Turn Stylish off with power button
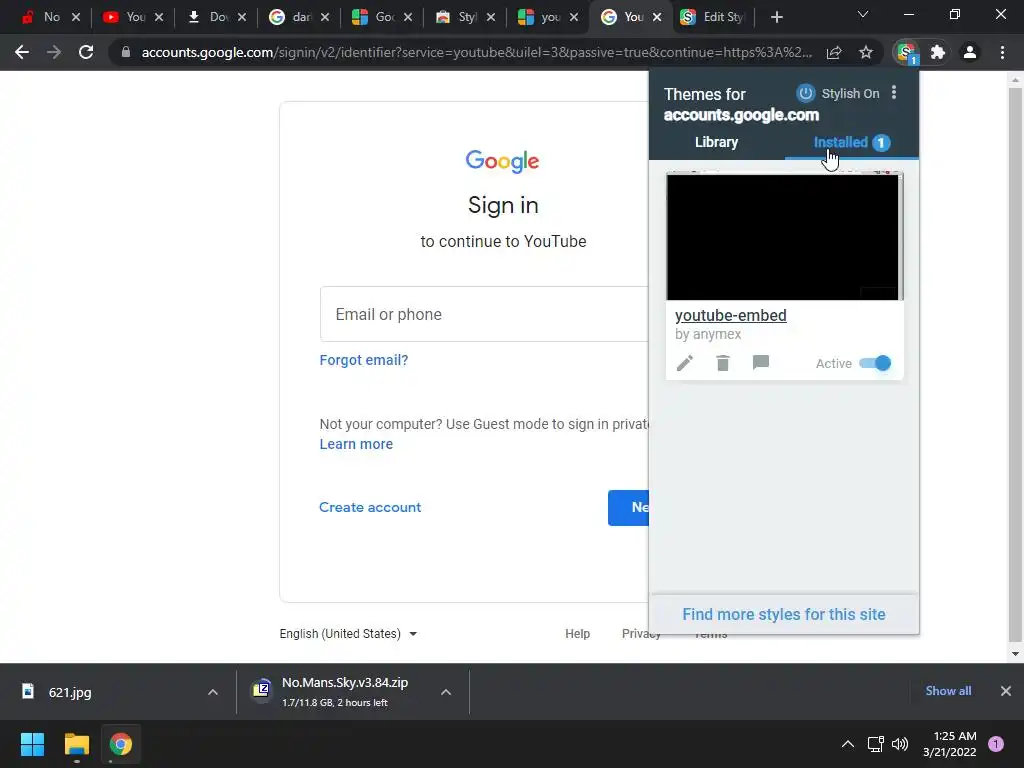Screen dimensions: 1024x768 pyautogui.click(x=805, y=93)
